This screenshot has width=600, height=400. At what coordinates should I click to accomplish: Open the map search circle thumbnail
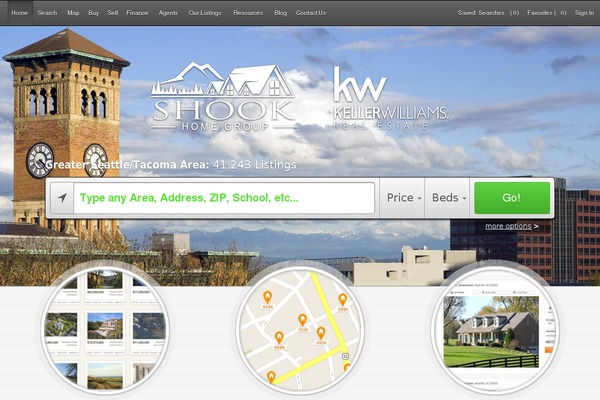[x=300, y=330]
